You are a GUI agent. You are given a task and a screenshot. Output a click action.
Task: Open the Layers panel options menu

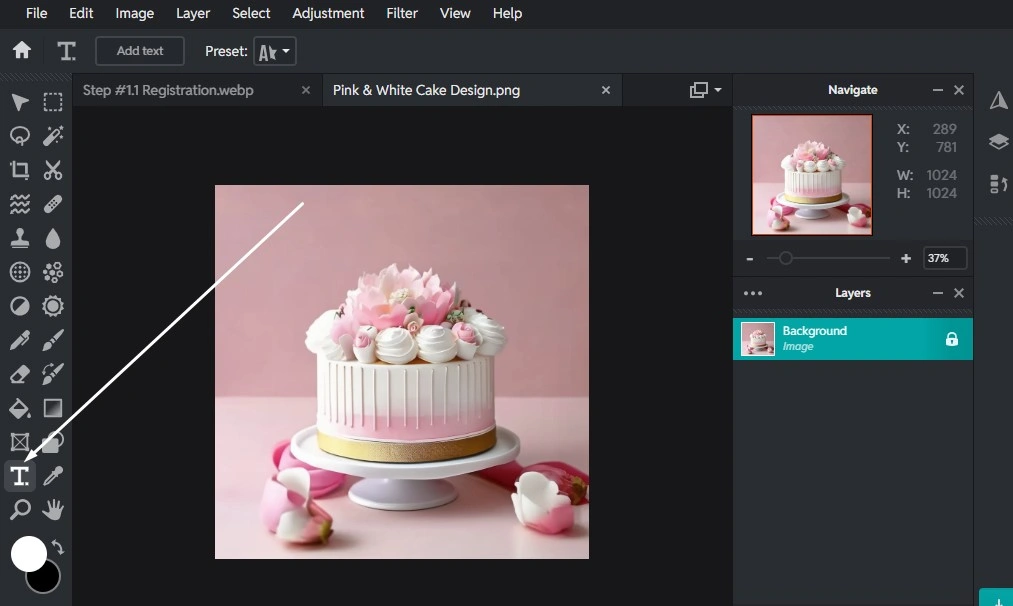[753, 293]
